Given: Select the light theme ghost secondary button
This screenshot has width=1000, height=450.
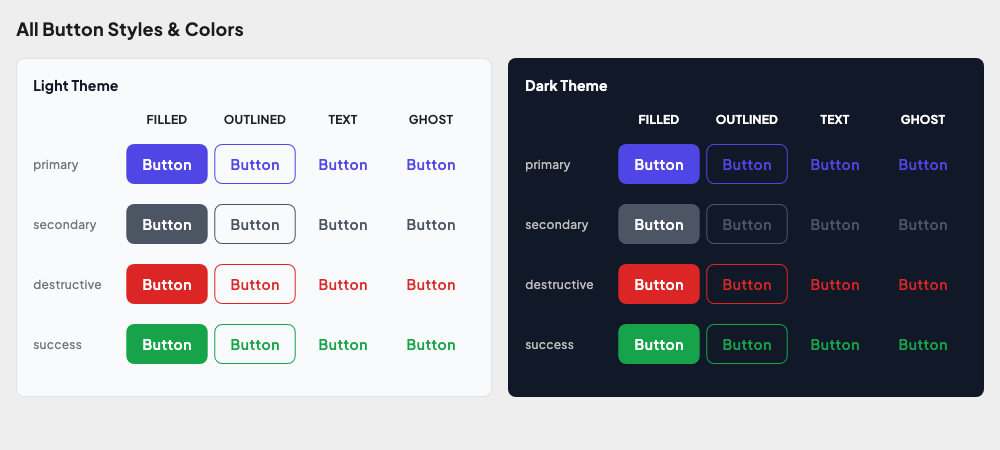Looking at the screenshot, I should pyautogui.click(x=431, y=224).
